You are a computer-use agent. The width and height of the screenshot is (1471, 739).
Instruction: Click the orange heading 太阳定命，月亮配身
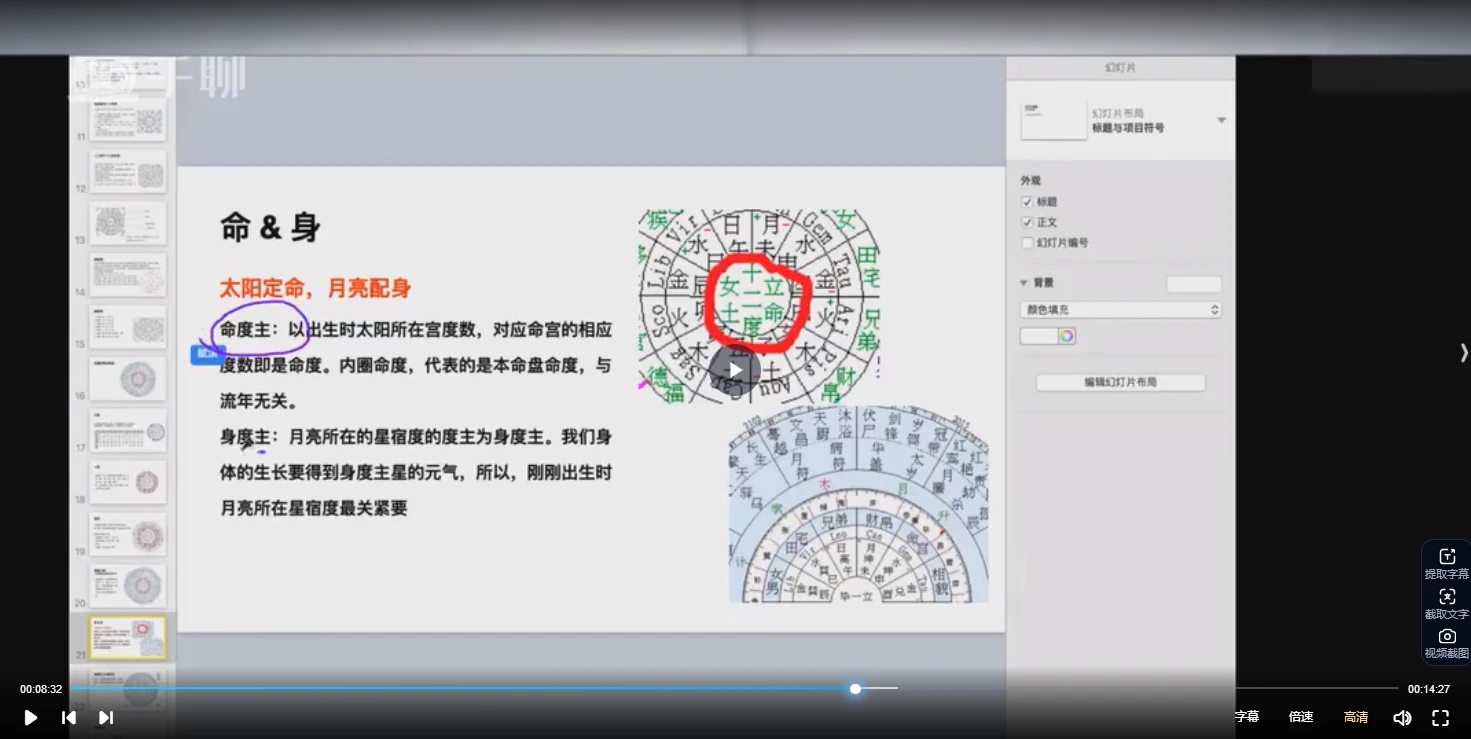[x=315, y=289]
